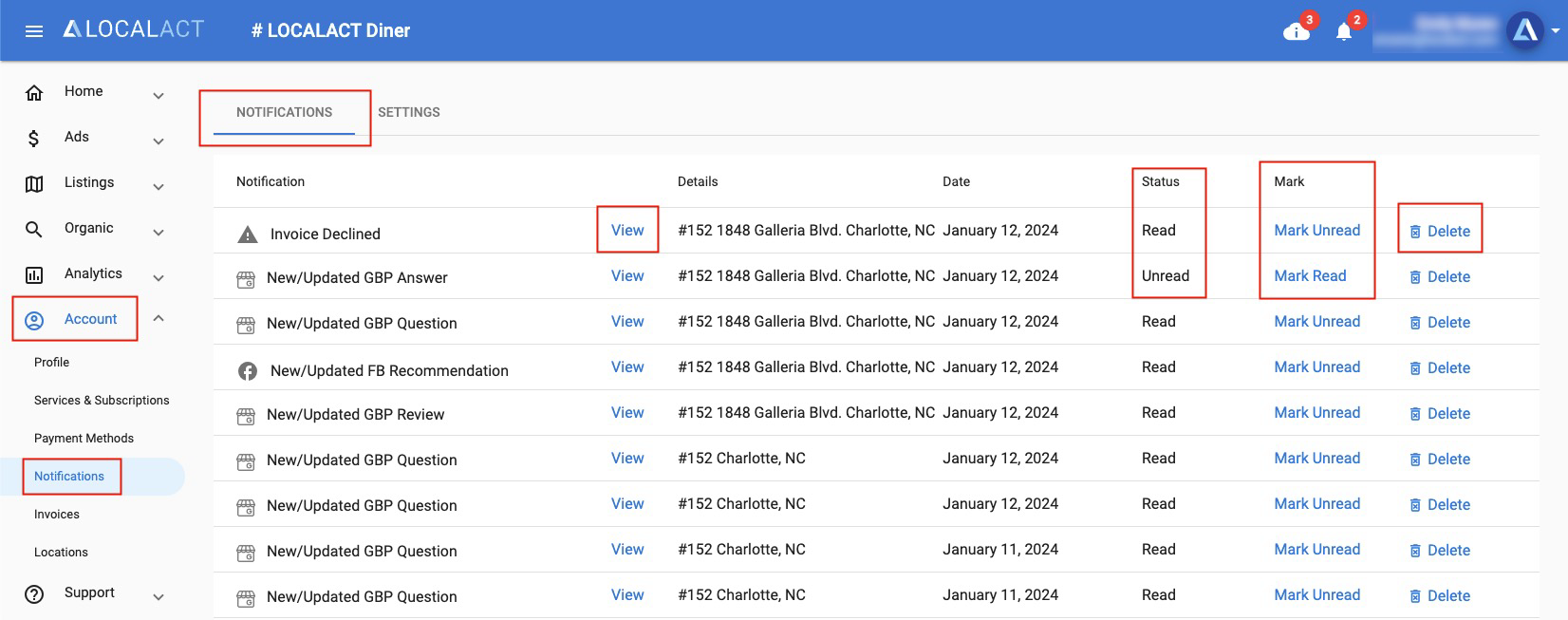Click the Listings map icon
1568x620 pixels.
34,184
